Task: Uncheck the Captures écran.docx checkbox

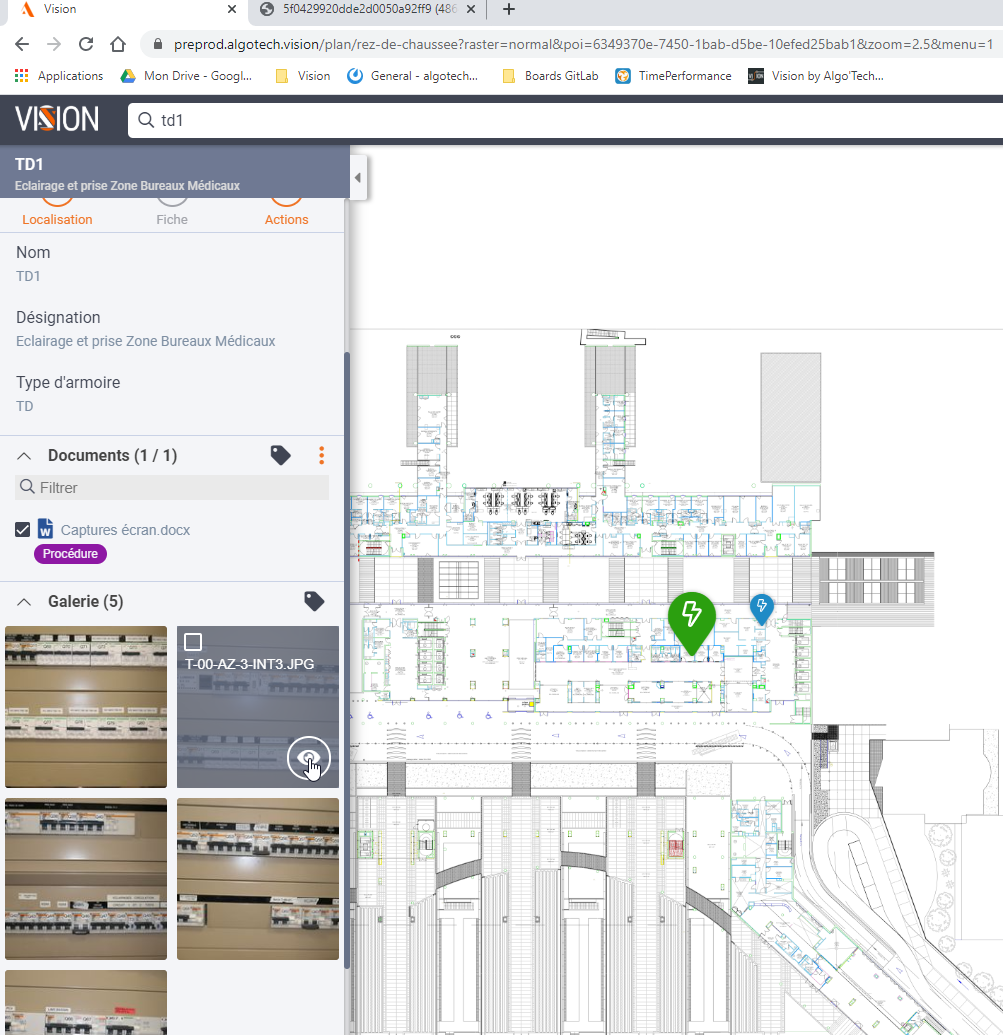Action: point(22,529)
